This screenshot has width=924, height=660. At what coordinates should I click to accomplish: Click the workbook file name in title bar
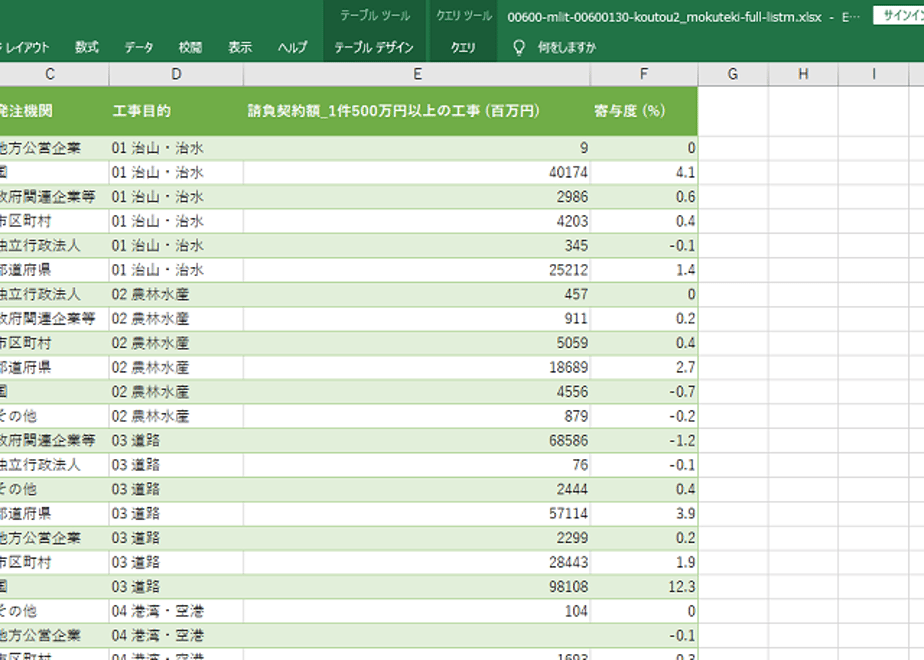664,17
